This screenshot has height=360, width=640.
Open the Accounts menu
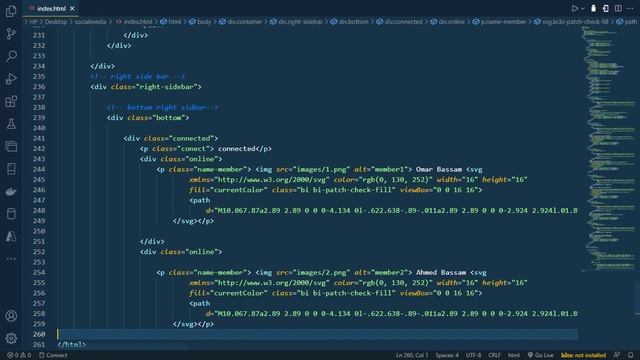pos(11,316)
